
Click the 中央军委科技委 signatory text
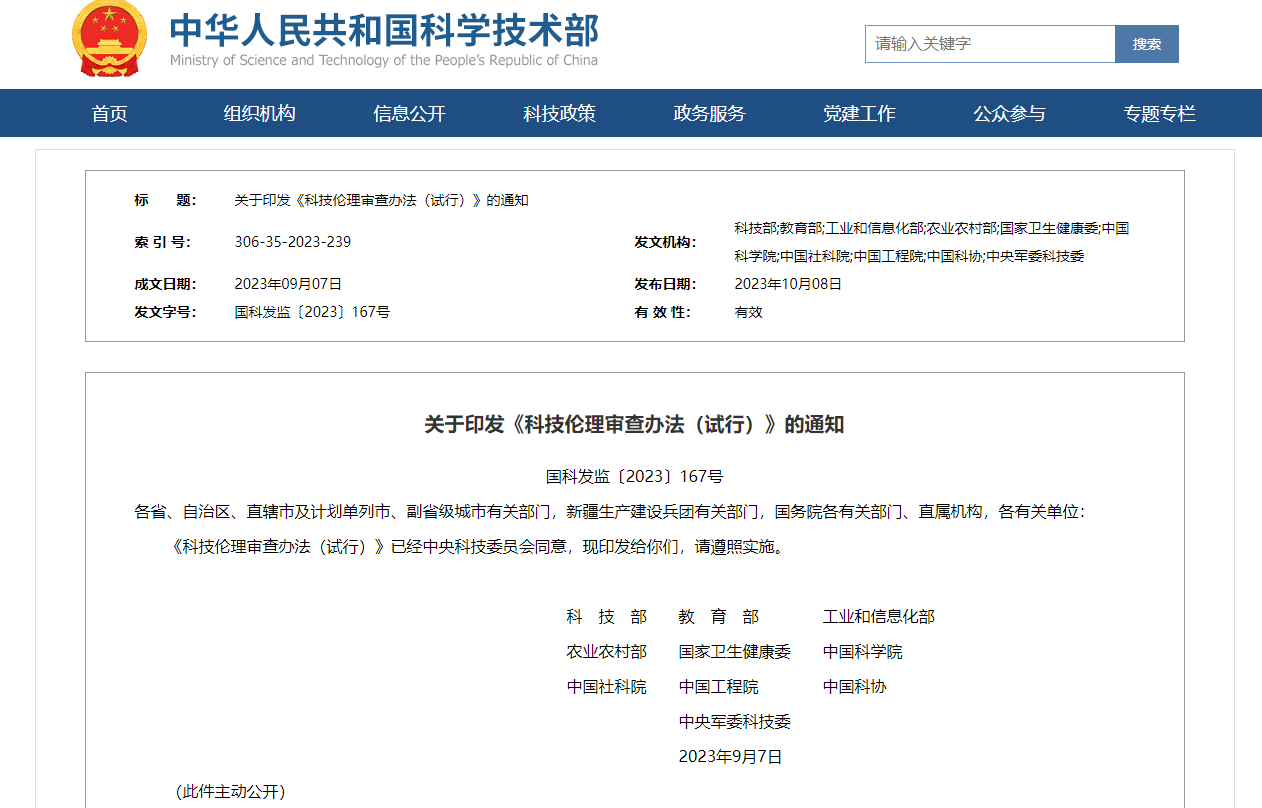coord(734,722)
